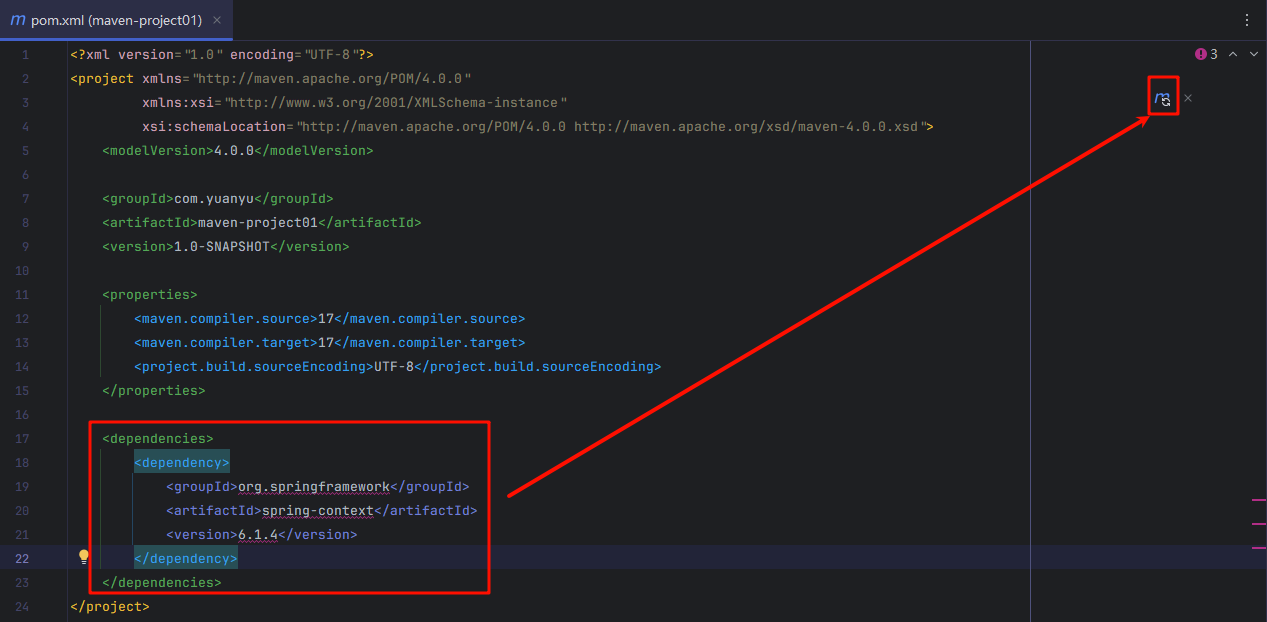Select the pom.xml (maven-project01) tab

(116, 20)
